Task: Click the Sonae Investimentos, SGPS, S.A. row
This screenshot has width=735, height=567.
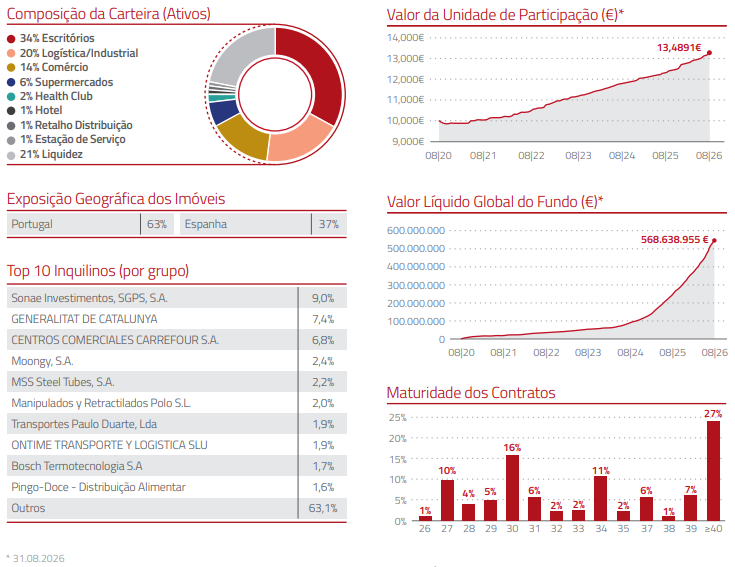Action: [x=177, y=298]
